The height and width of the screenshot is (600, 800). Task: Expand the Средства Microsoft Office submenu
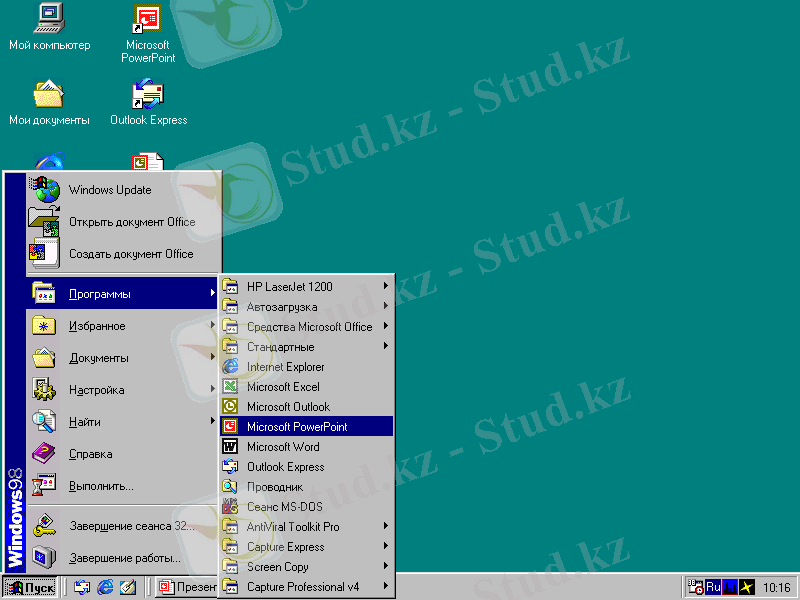point(309,327)
